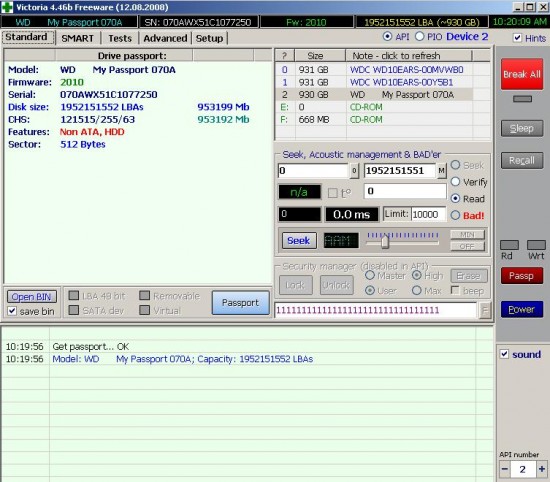The width and height of the screenshot is (550, 482).
Task: Click the Limit field showing 10000
Action: click(x=428, y=214)
